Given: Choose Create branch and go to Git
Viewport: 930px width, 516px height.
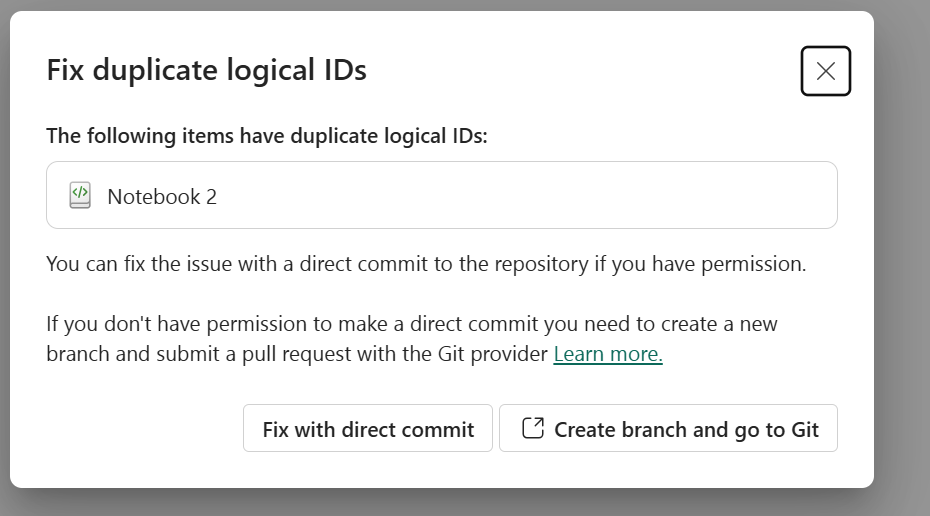Looking at the screenshot, I should click(668, 429).
